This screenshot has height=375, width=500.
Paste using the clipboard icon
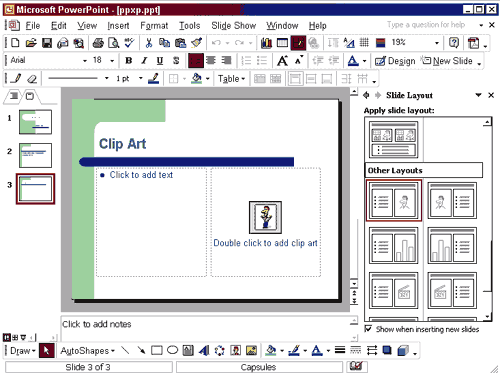click(180, 43)
